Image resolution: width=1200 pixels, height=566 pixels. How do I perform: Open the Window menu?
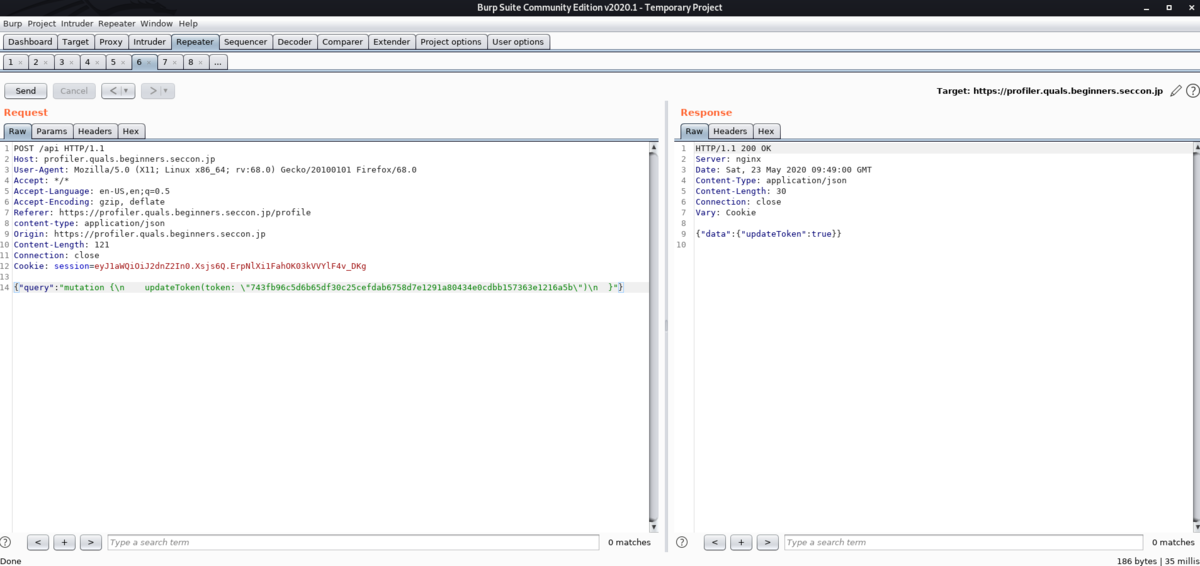click(156, 23)
